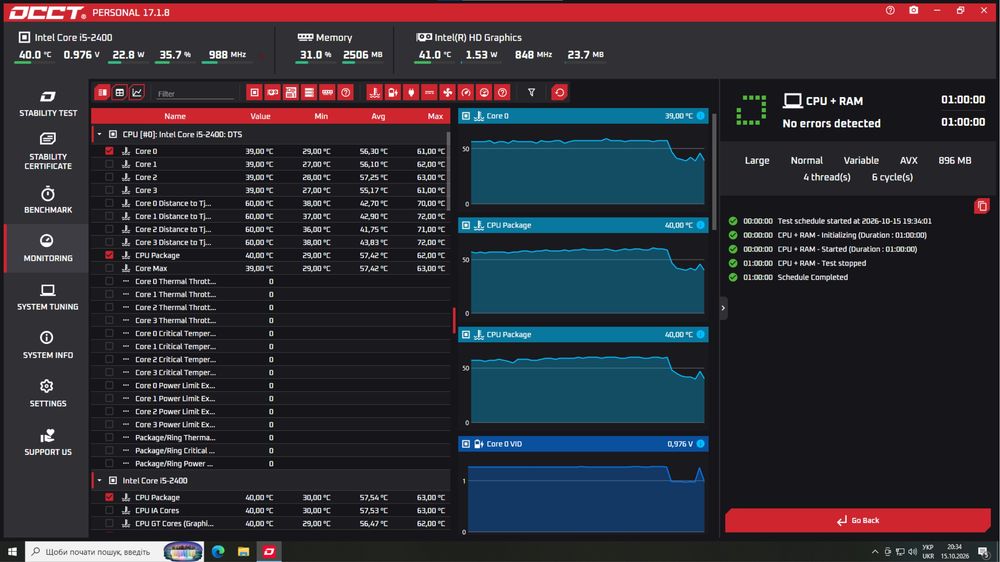Check the Core 1 sensor checkbox

(109, 164)
